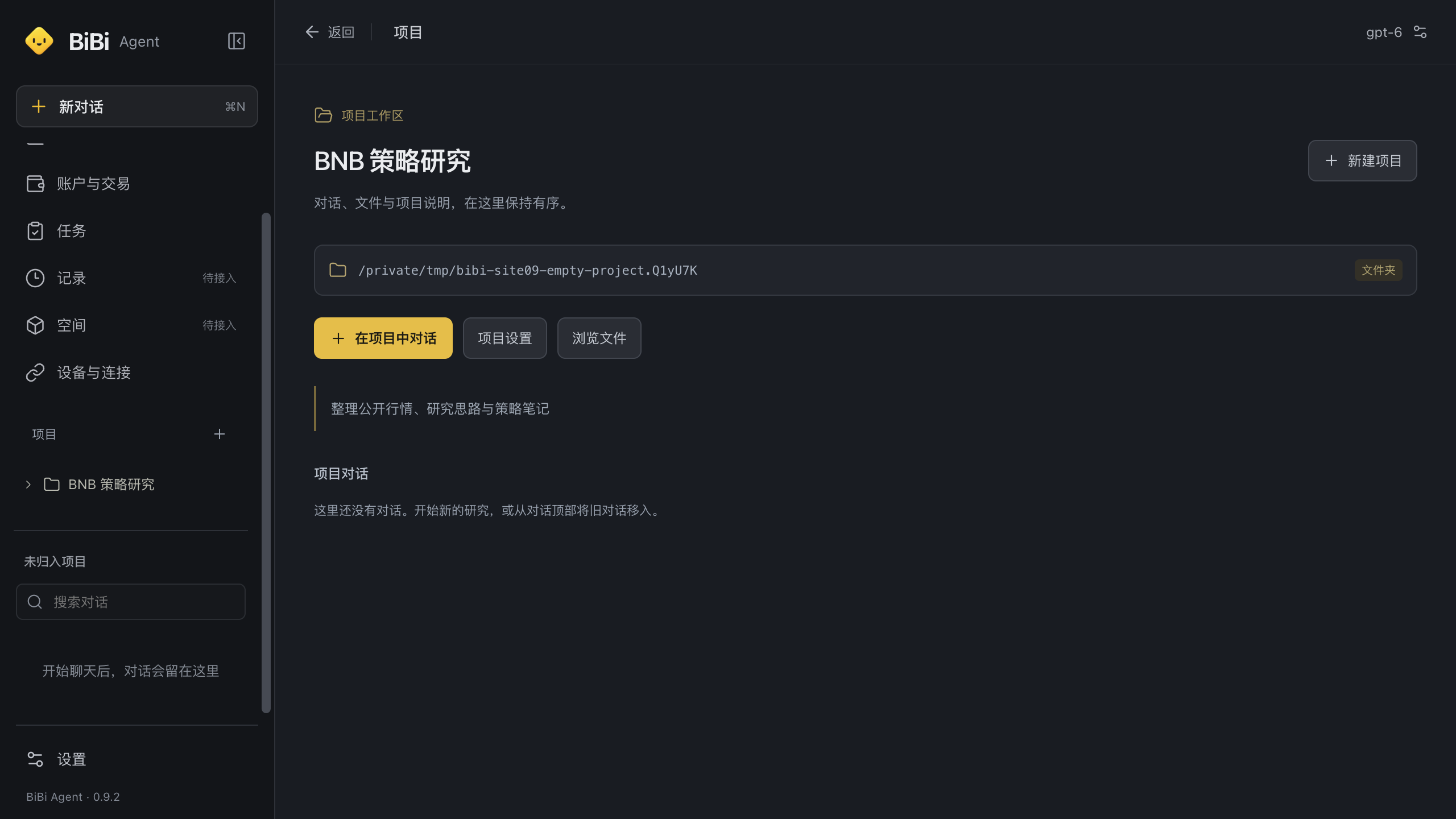Click the clipboard icon beside 任务
Viewport: 1456px width, 819px height.
click(x=35, y=231)
